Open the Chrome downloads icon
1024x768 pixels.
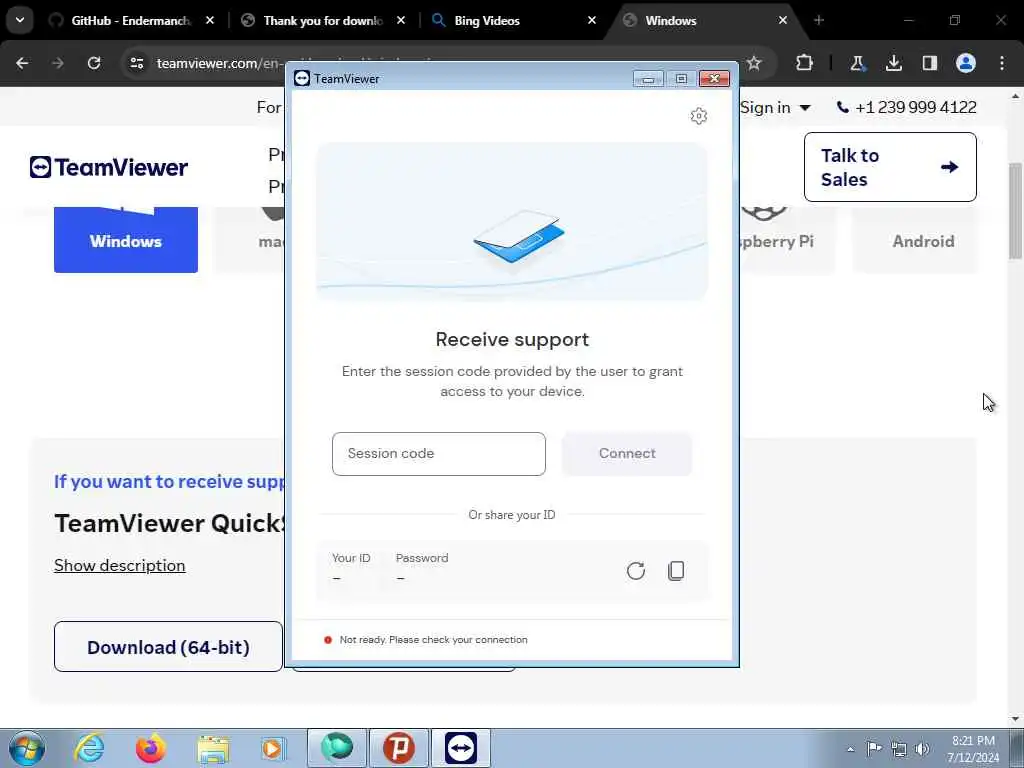pyautogui.click(x=893, y=63)
